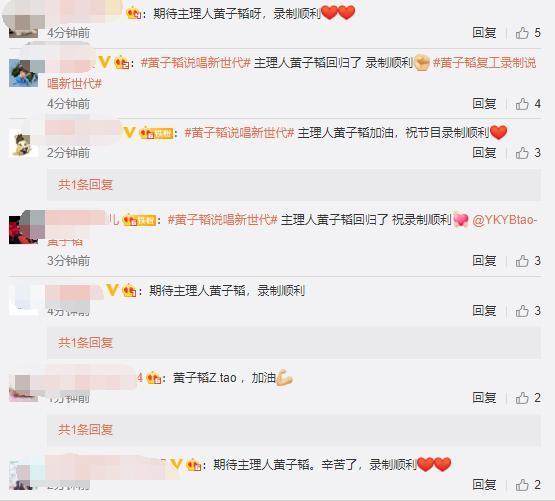Expand 共1条回复 under 黄子韬Z.tao comment
The image size is (555, 501).
point(85,429)
